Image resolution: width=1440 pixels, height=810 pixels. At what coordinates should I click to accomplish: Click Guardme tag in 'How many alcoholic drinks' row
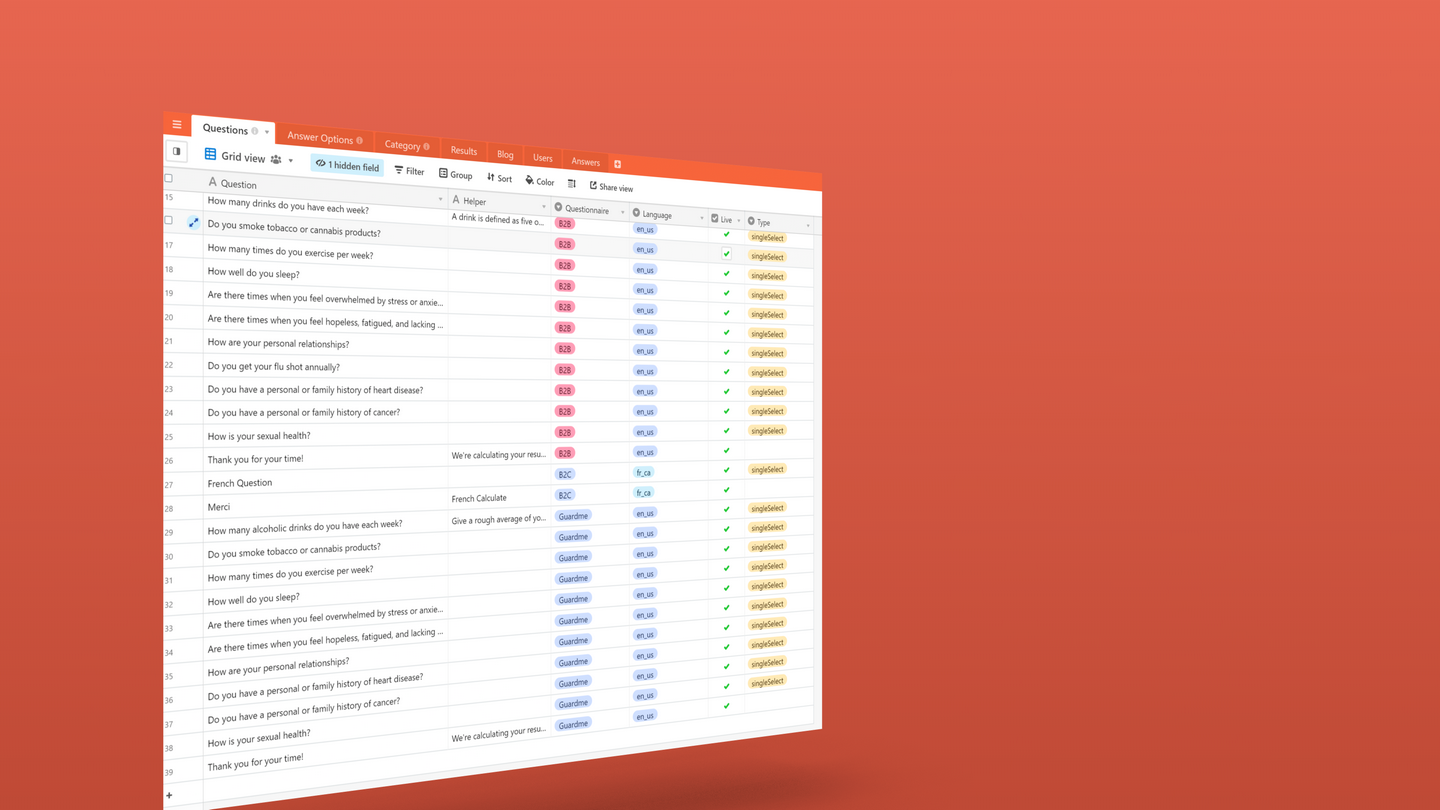tap(573, 516)
